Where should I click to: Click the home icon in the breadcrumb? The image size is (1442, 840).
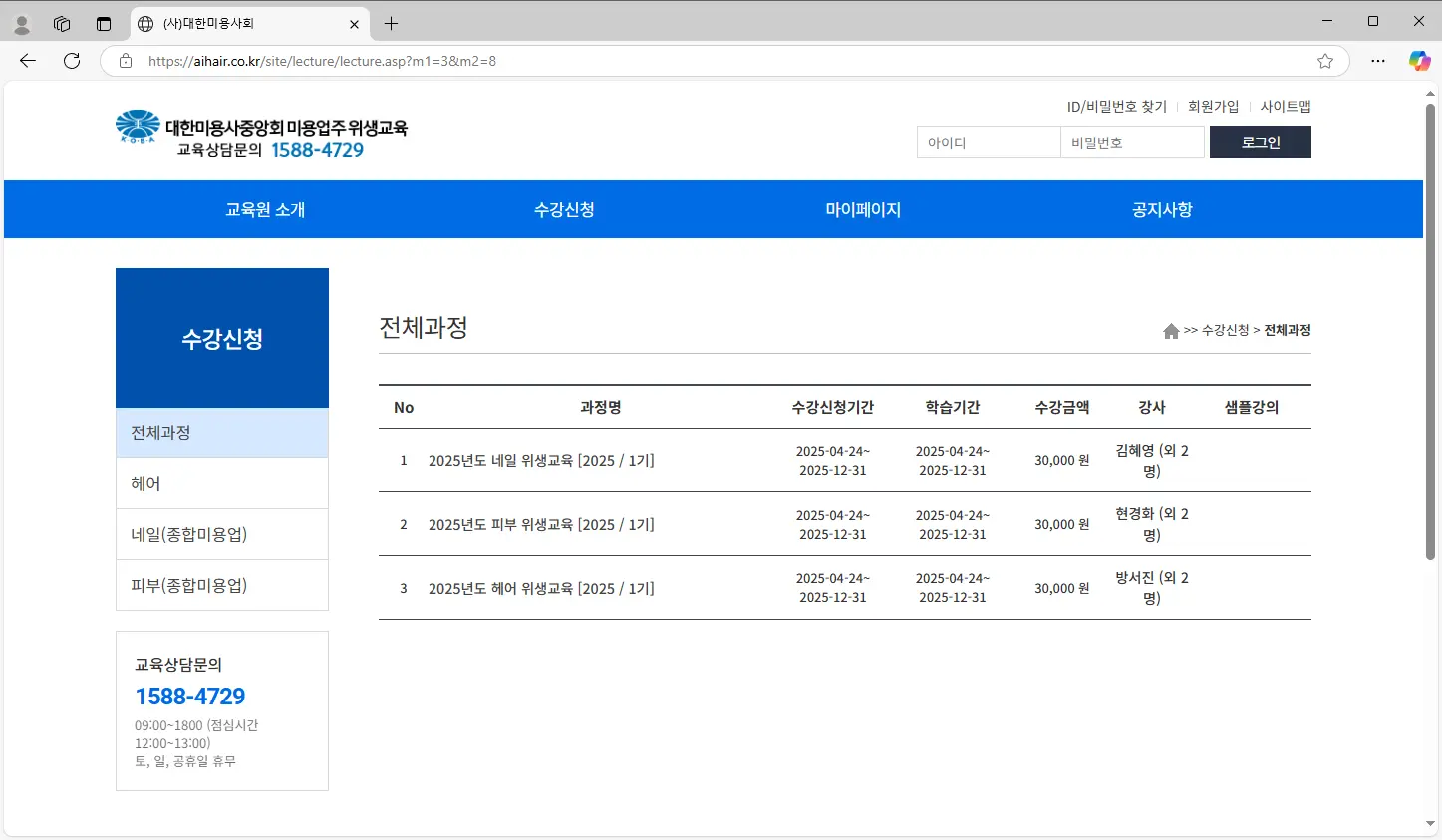coord(1171,330)
